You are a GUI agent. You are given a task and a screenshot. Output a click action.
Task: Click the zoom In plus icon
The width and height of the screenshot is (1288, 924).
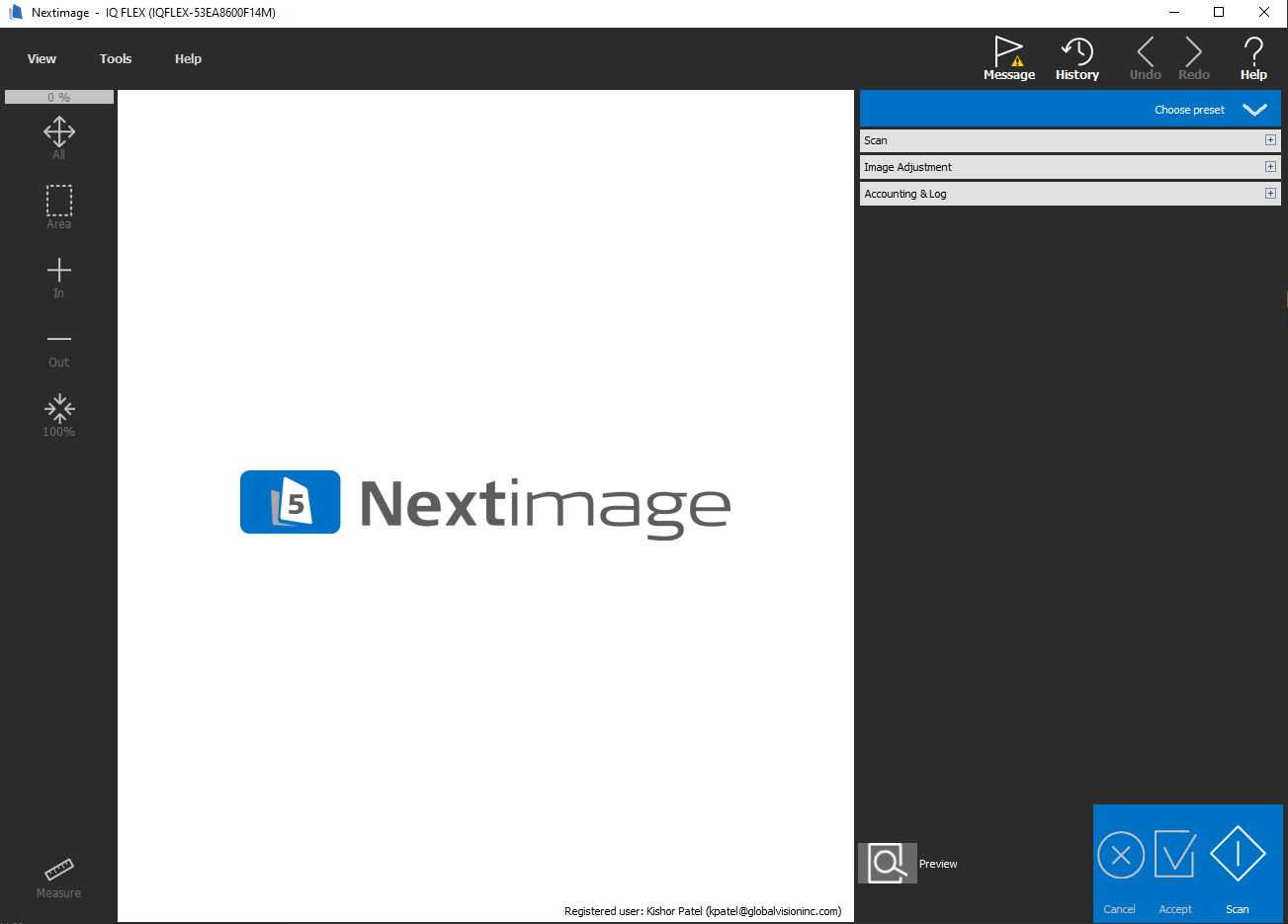[x=59, y=270]
